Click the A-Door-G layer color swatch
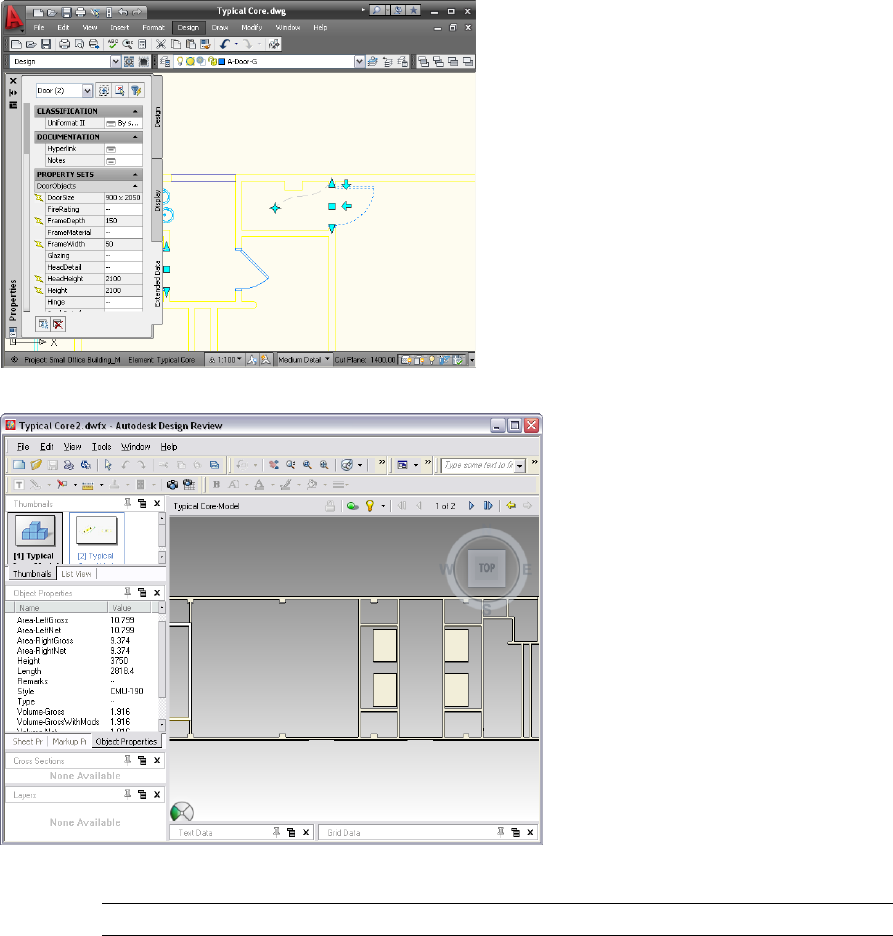893x936 pixels. tap(222, 61)
